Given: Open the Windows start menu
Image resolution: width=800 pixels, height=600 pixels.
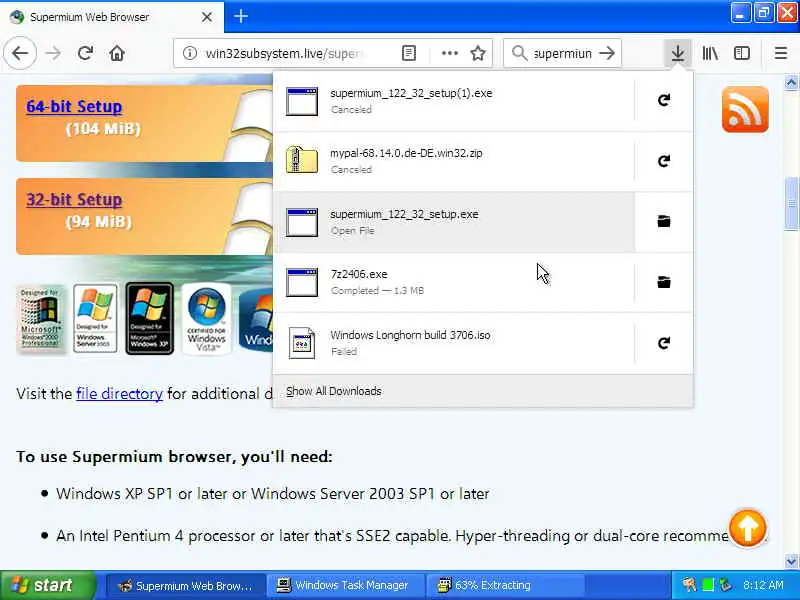Looking at the screenshot, I should pos(47,585).
